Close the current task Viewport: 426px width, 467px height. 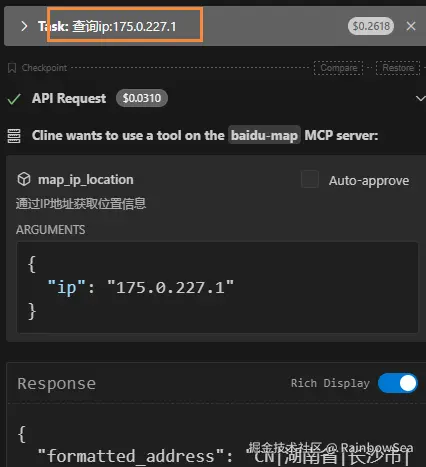(411, 26)
